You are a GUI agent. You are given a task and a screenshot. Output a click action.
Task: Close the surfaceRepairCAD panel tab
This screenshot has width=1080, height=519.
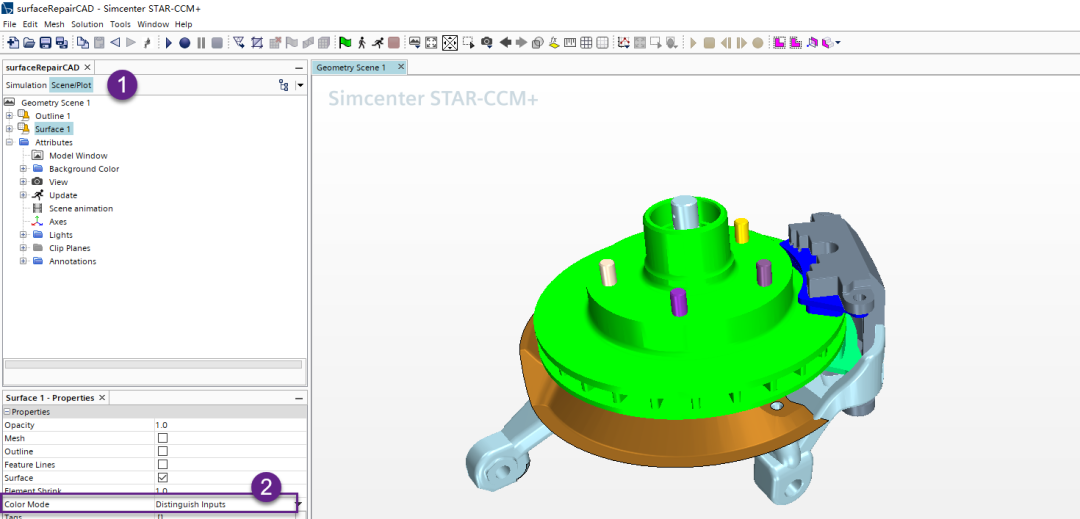pos(87,67)
